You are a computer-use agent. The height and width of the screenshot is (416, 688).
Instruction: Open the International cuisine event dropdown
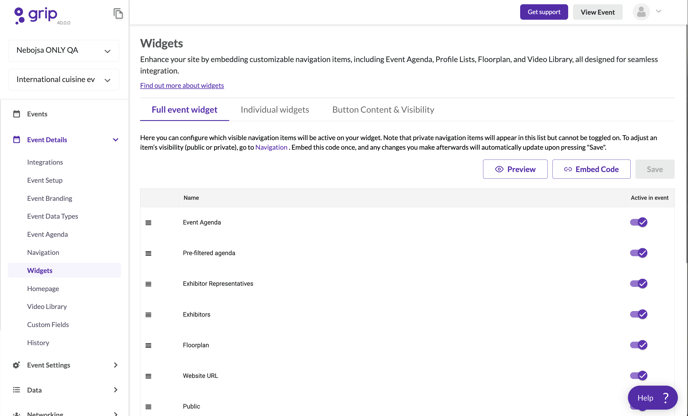click(x=64, y=80)
